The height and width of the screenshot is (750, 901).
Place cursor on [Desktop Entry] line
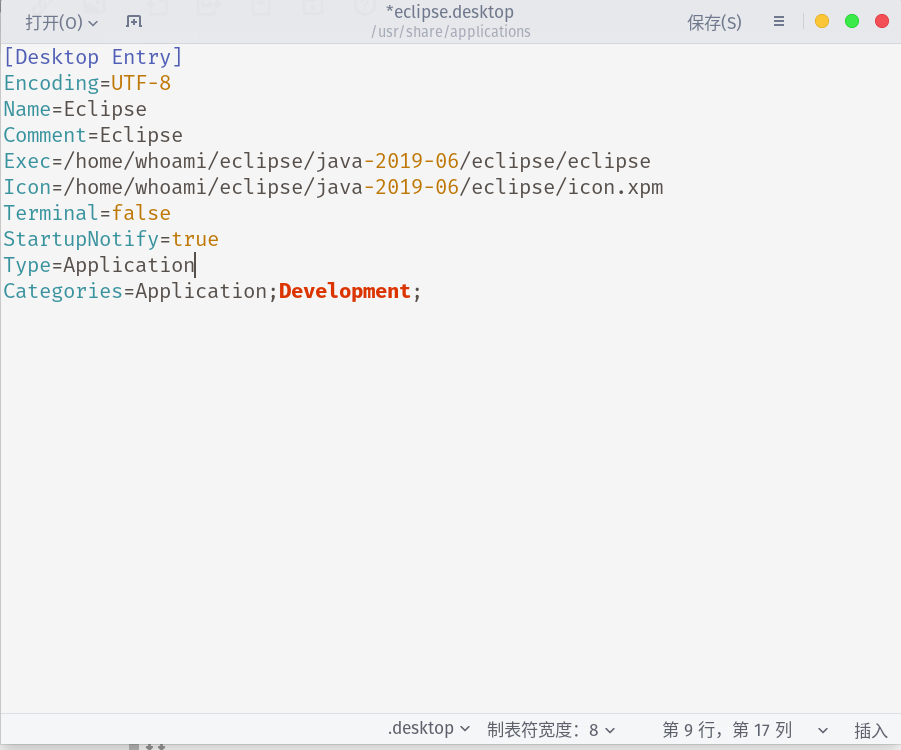(x=93, y=57)
